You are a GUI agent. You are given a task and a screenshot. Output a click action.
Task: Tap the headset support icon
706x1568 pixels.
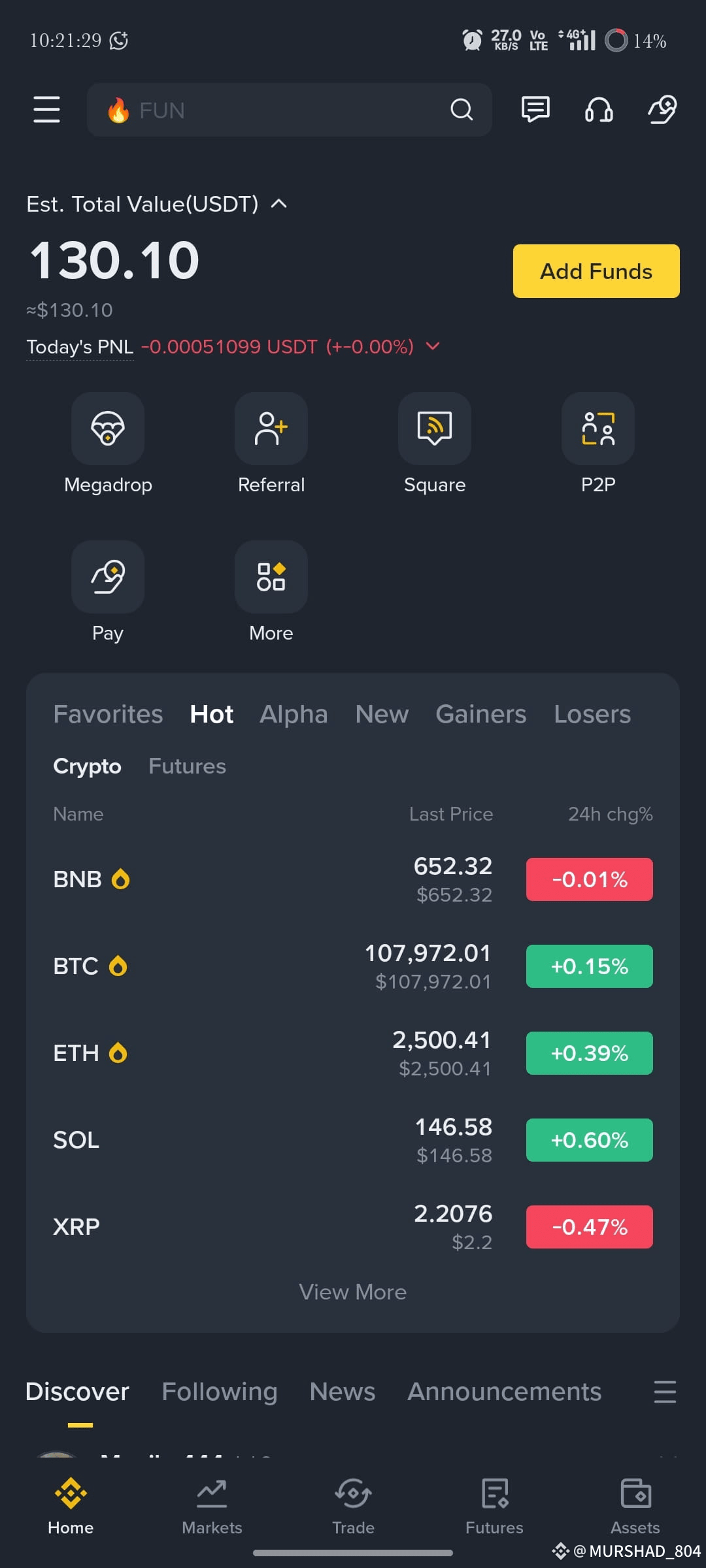(x=599, y=109)
